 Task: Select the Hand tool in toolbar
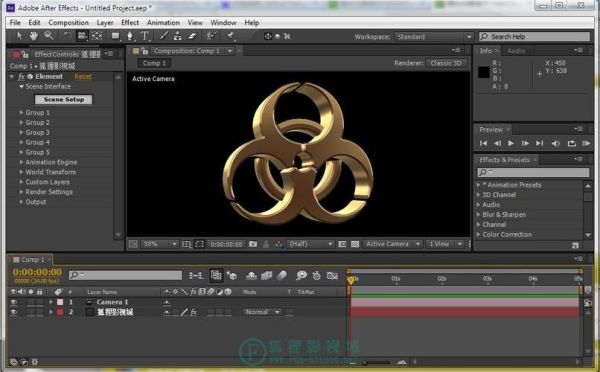tap(34, 36)
